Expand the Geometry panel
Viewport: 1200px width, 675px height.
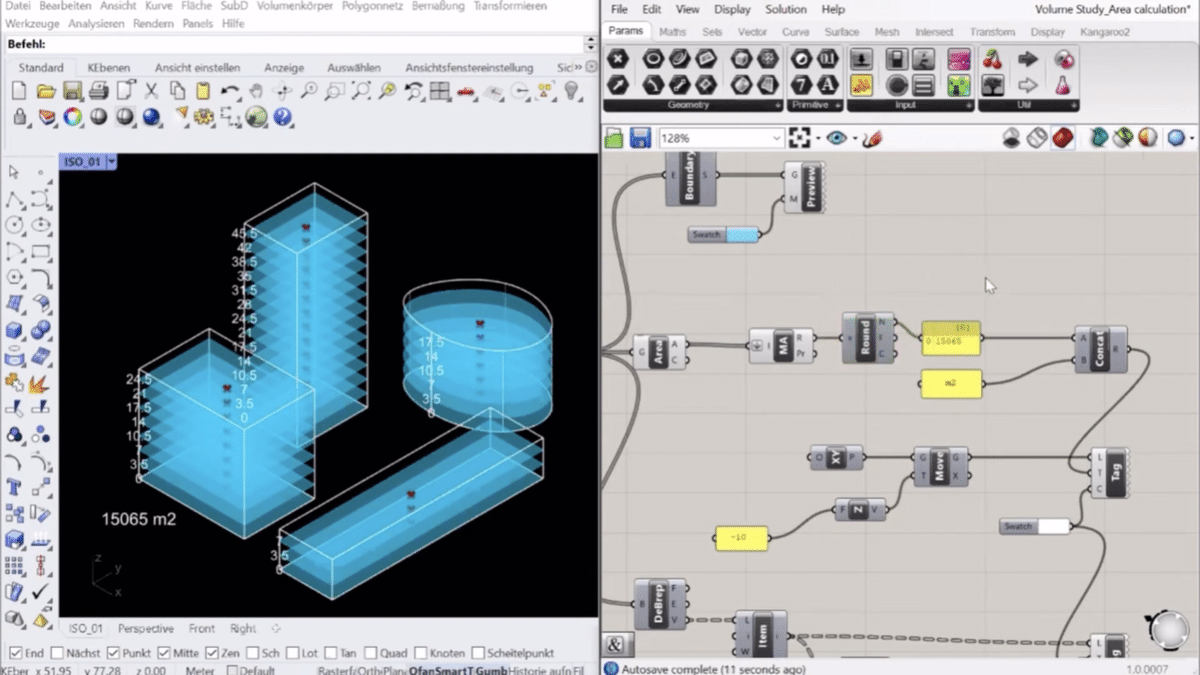778,105
